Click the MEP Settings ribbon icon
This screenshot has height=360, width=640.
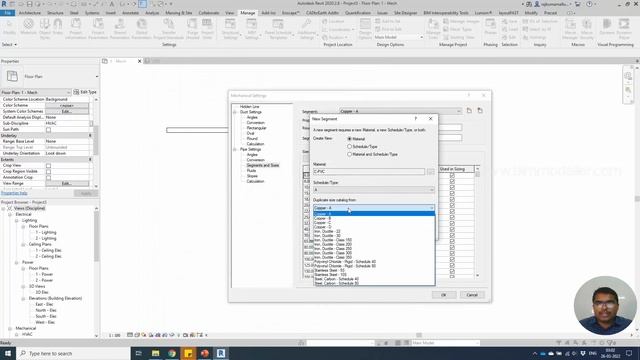point(251,28)
